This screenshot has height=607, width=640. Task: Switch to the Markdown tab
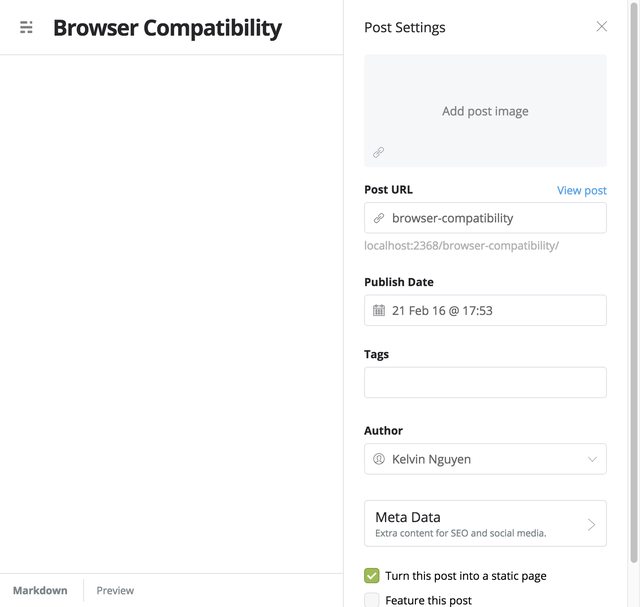[x=40, y=590]
